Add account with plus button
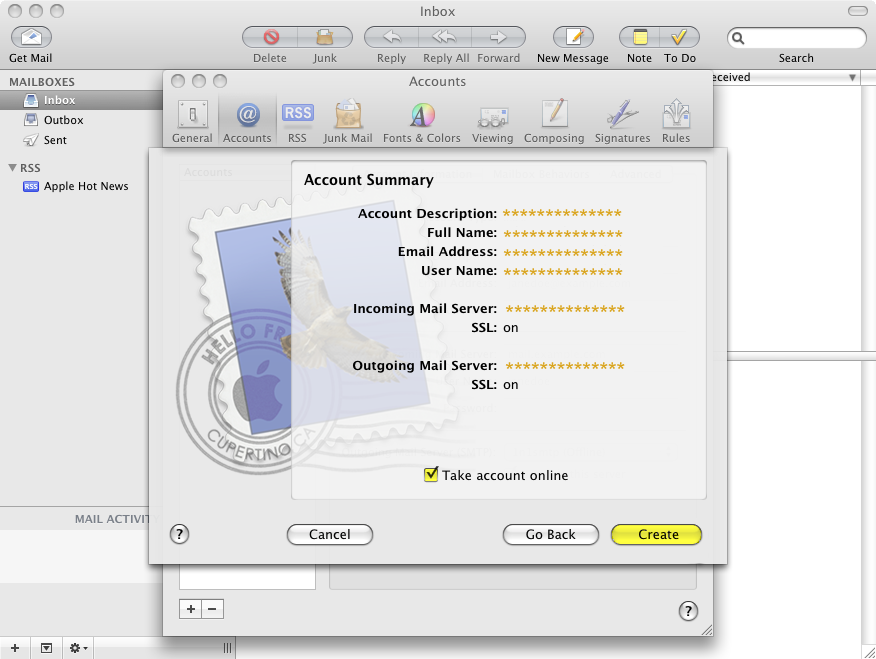876x659 pixels. (x=191, y=609)
